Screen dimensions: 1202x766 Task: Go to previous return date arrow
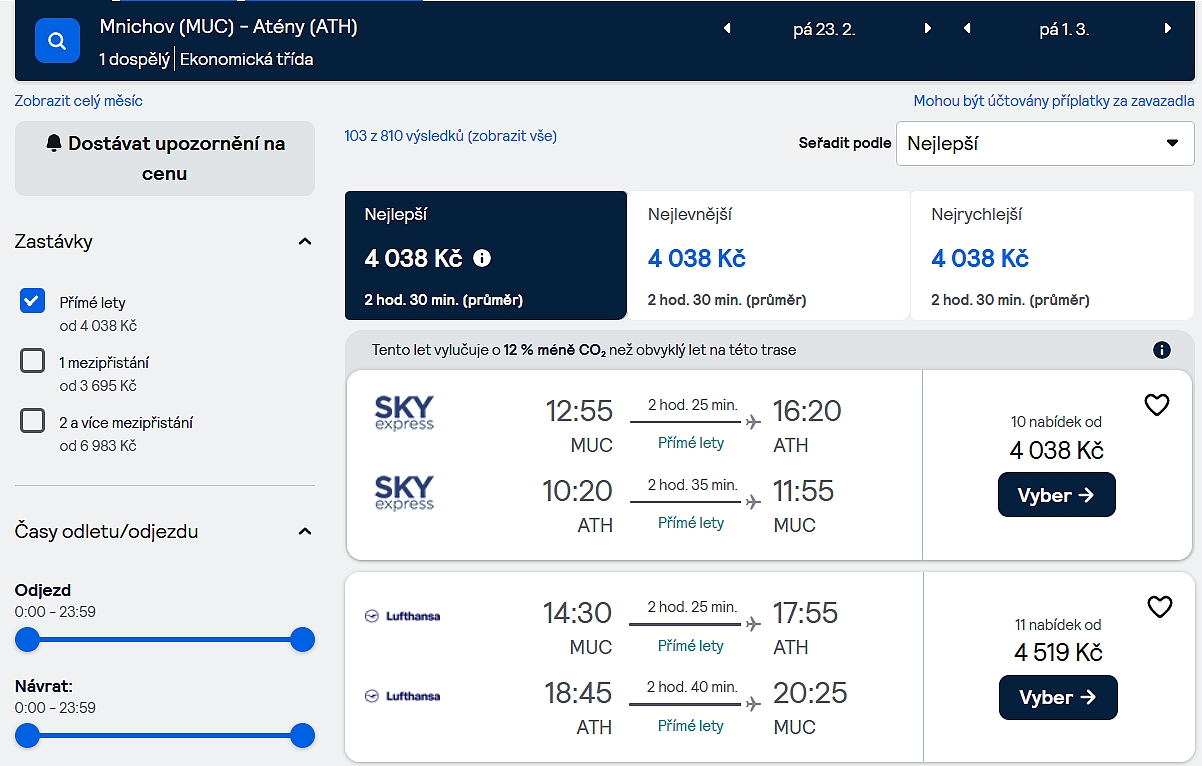click(x=967, y=29)
